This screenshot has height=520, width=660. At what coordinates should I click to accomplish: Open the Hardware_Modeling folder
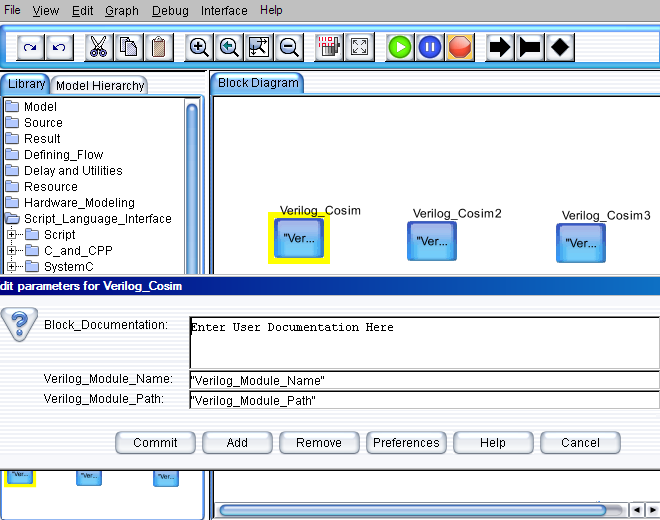tap(70, 203)
